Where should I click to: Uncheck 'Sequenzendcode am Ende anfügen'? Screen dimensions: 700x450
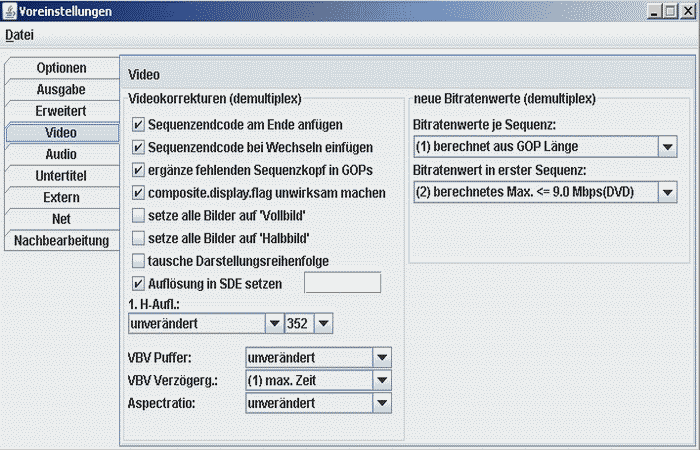(139, 126)
